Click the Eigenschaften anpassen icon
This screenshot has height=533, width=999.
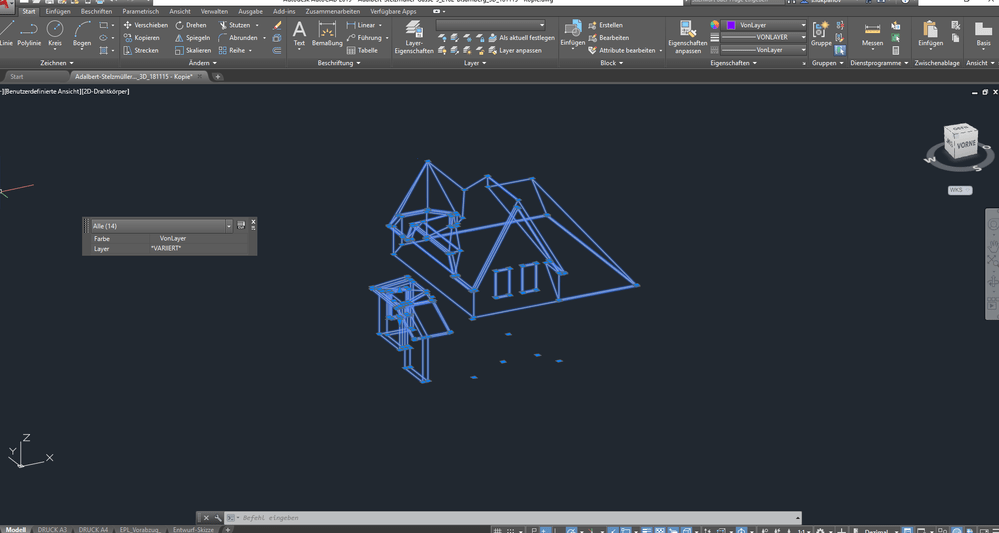point(687,35)
